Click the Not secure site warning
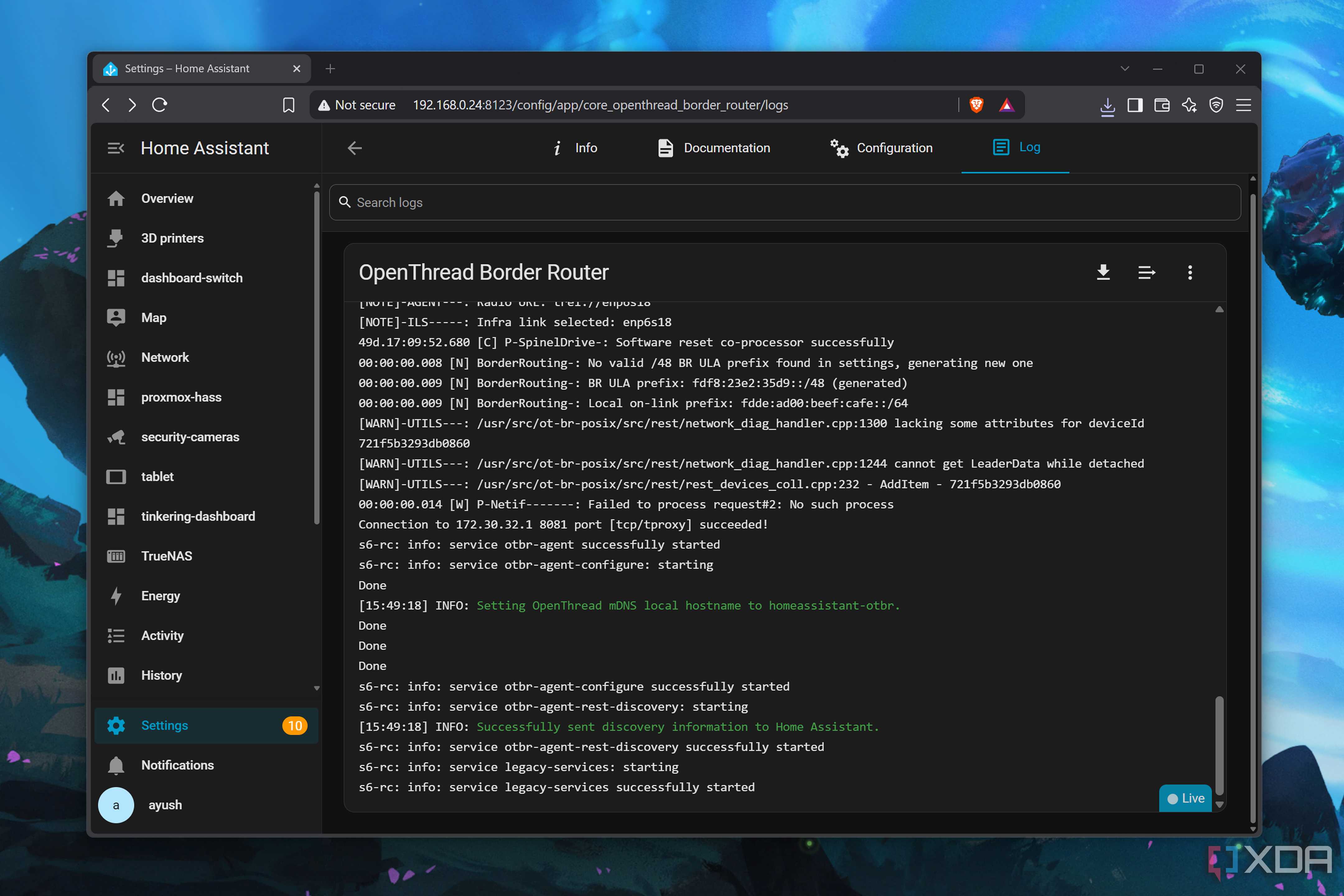1344x896 pixels. click(x=357, y=105)
